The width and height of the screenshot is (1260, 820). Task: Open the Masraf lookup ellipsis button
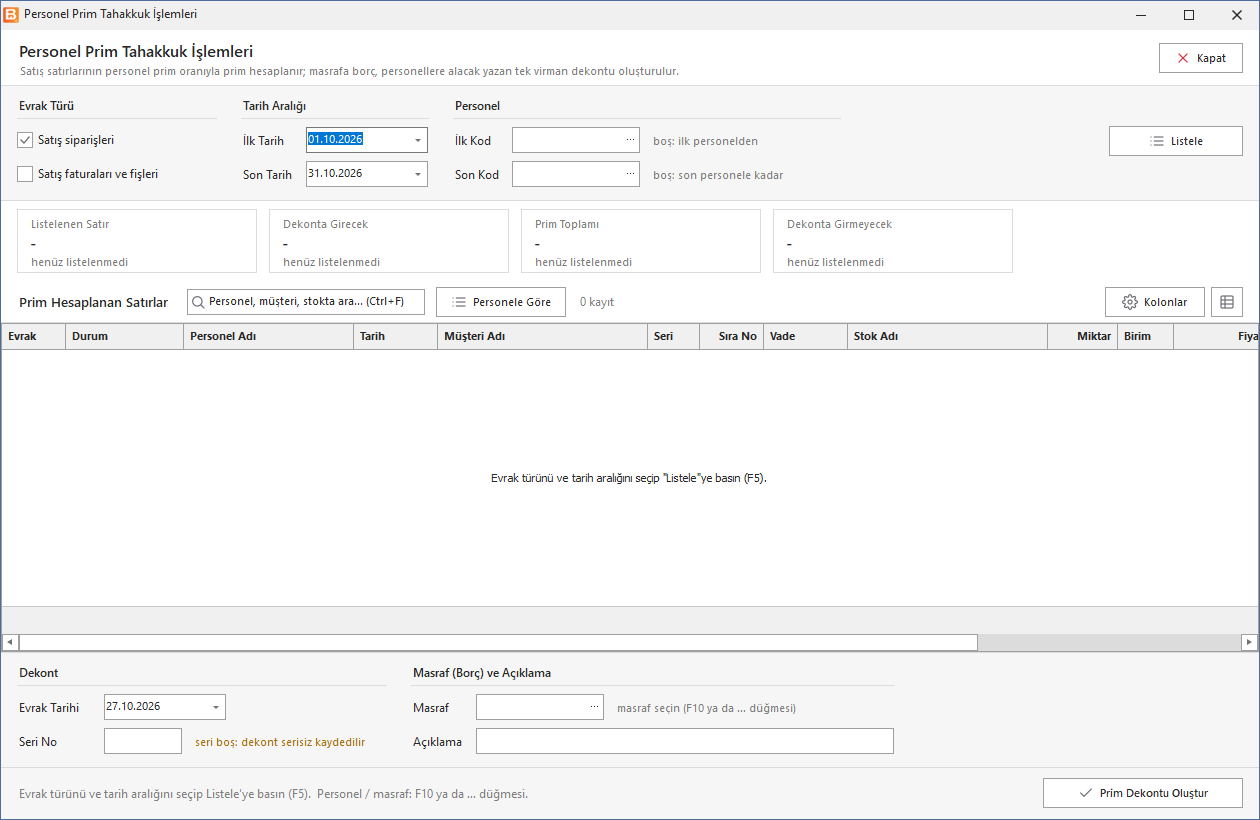coord(595,707)
